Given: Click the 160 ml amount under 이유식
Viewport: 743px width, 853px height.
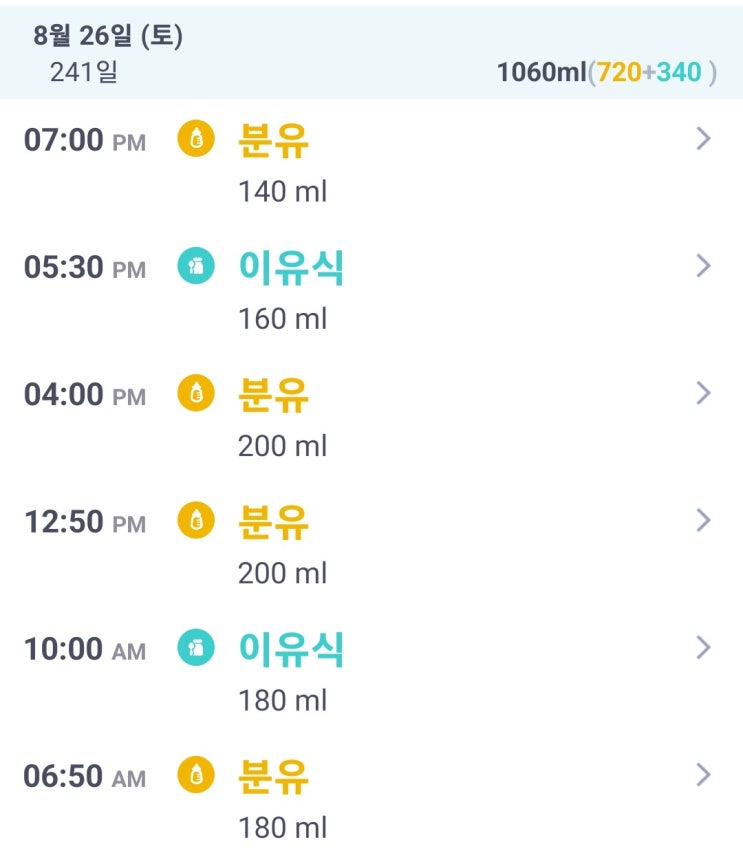Looking at the screenshot, I should coord(282,318).
